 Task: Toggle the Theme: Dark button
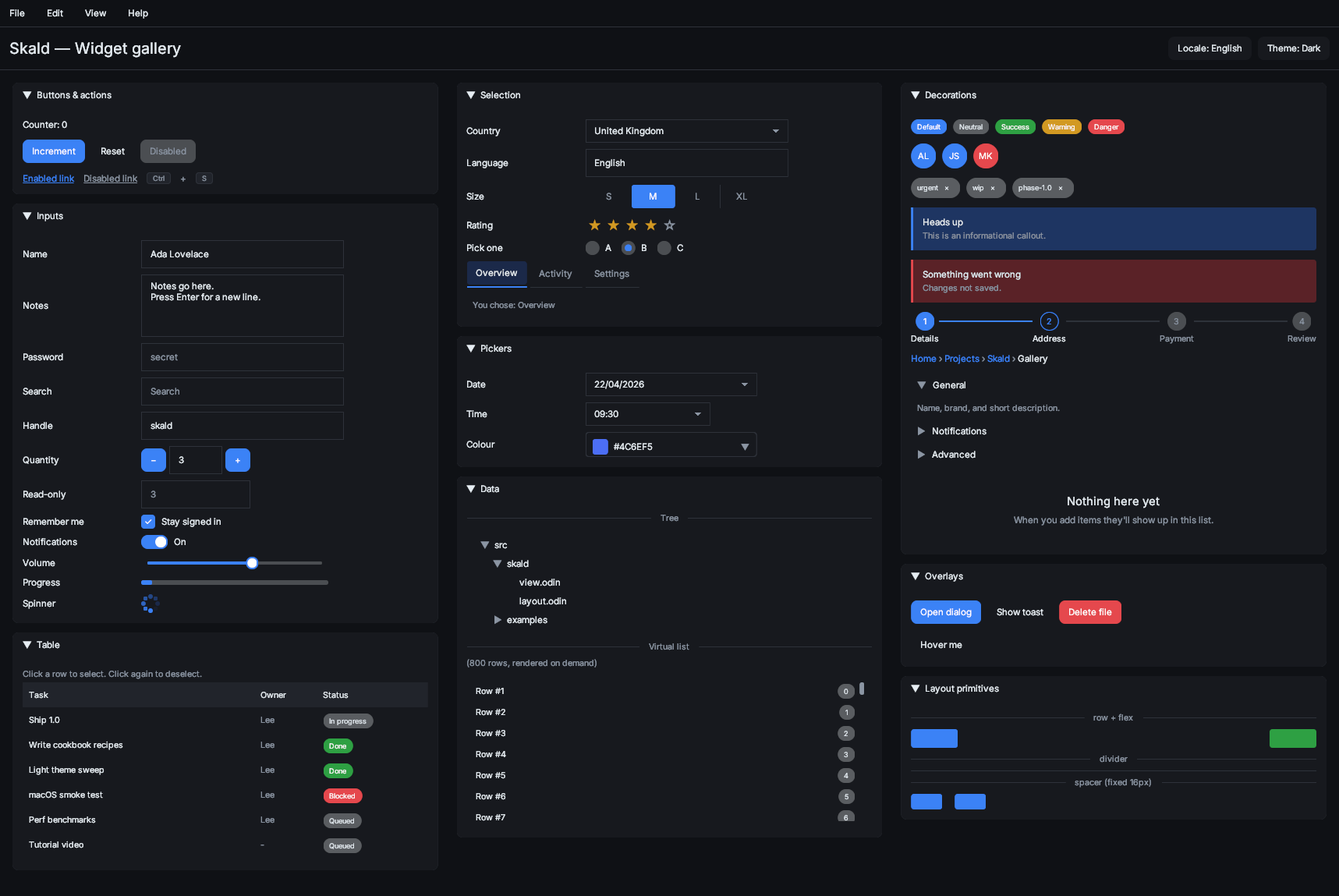pos(1294,48)
